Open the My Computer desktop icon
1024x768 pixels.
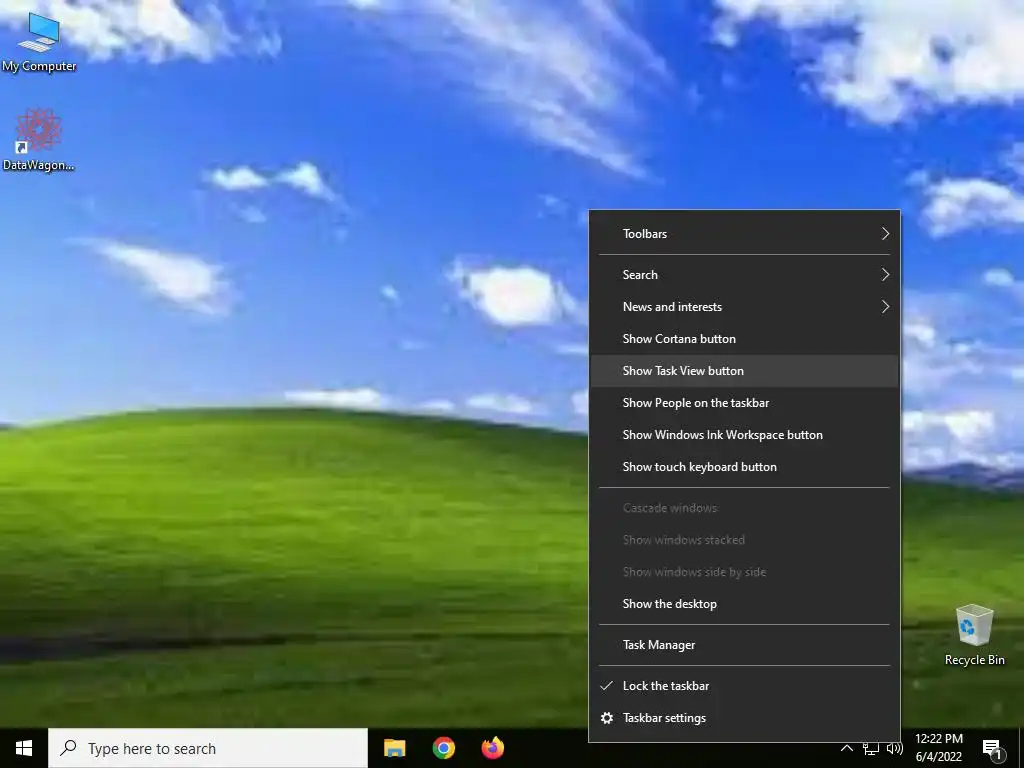[x=39, y=40]
